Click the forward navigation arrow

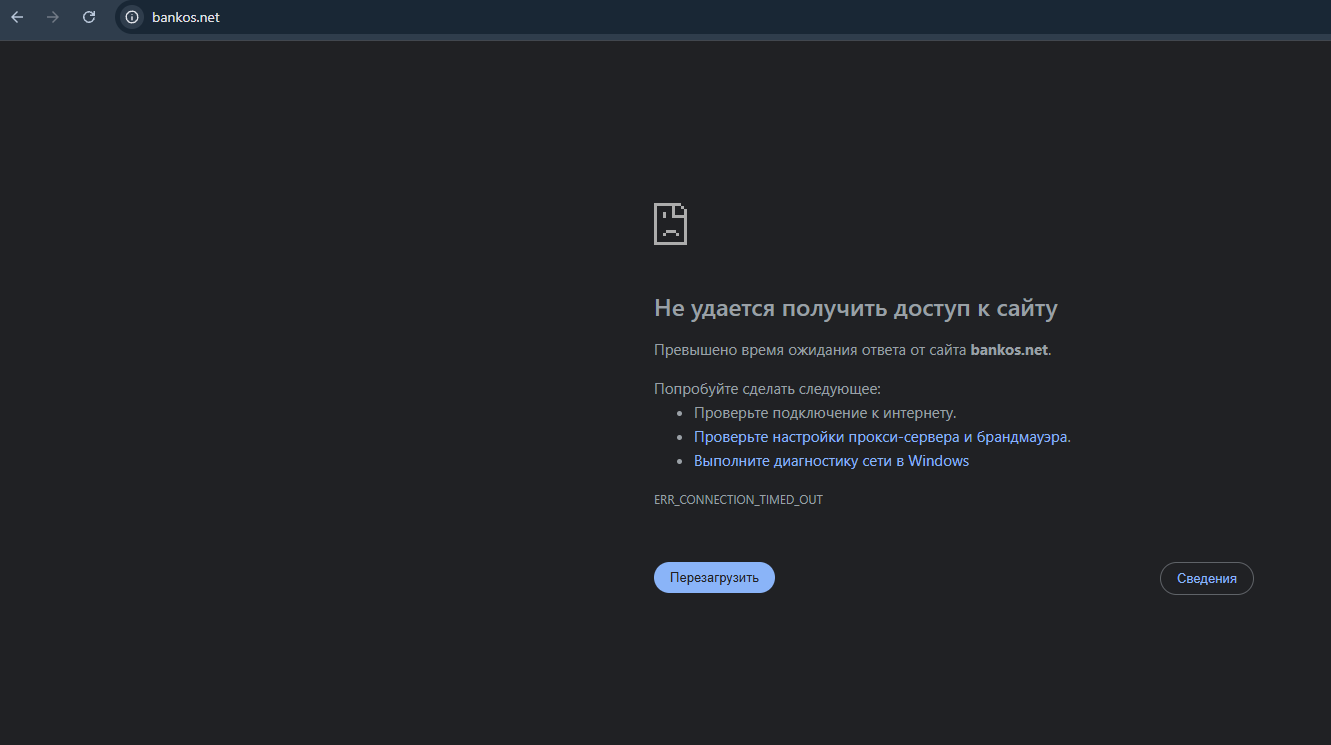pos(53,17)
